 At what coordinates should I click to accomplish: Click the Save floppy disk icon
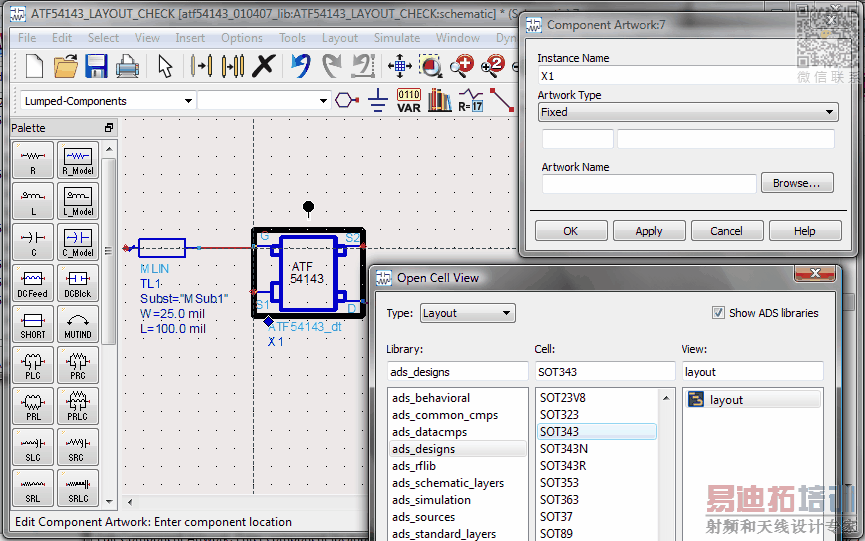[96, 67]
